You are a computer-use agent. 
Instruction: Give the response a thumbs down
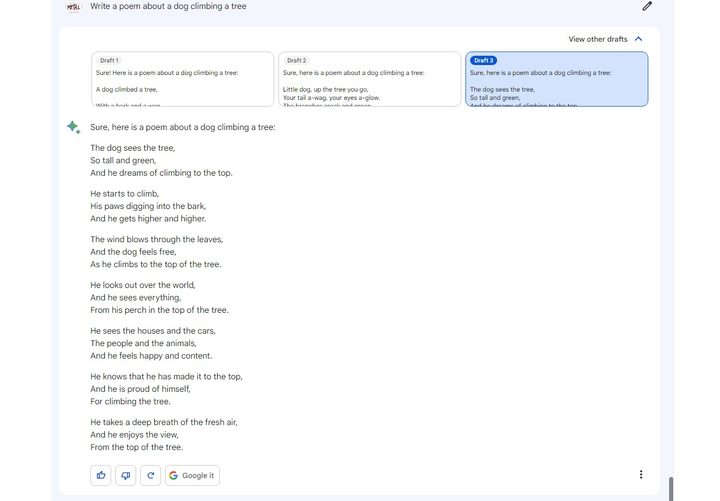(x=125, y=475)
